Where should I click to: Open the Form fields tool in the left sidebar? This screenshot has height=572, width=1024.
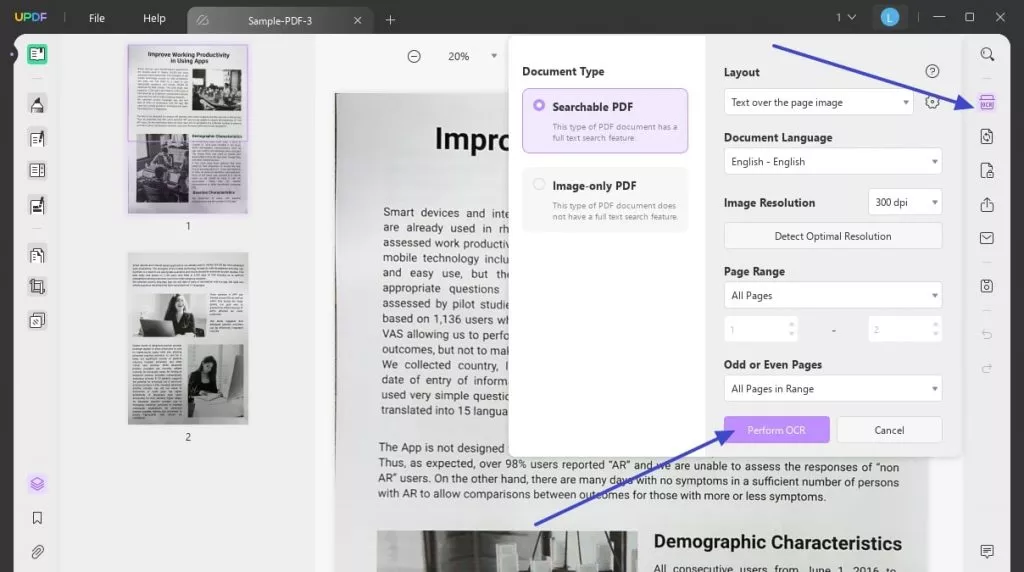[x=37, y=170]
